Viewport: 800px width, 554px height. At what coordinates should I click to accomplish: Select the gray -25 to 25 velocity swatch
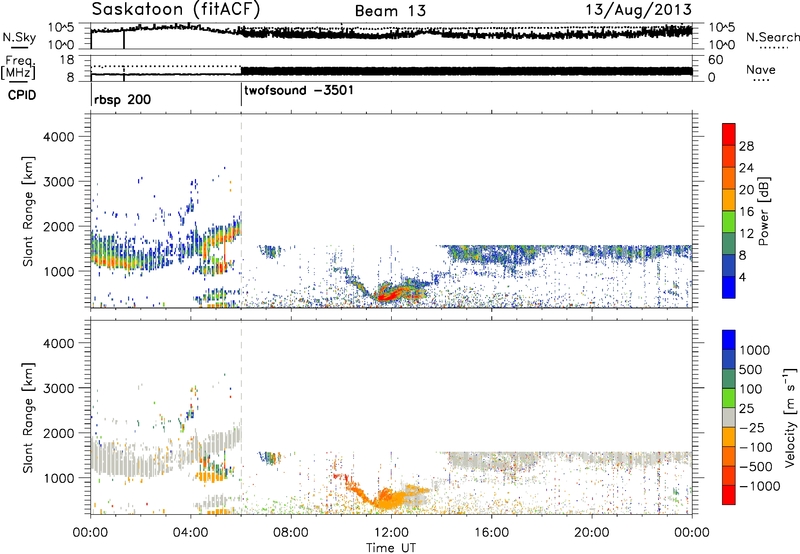pyautogui.click(x=729, y=418)
